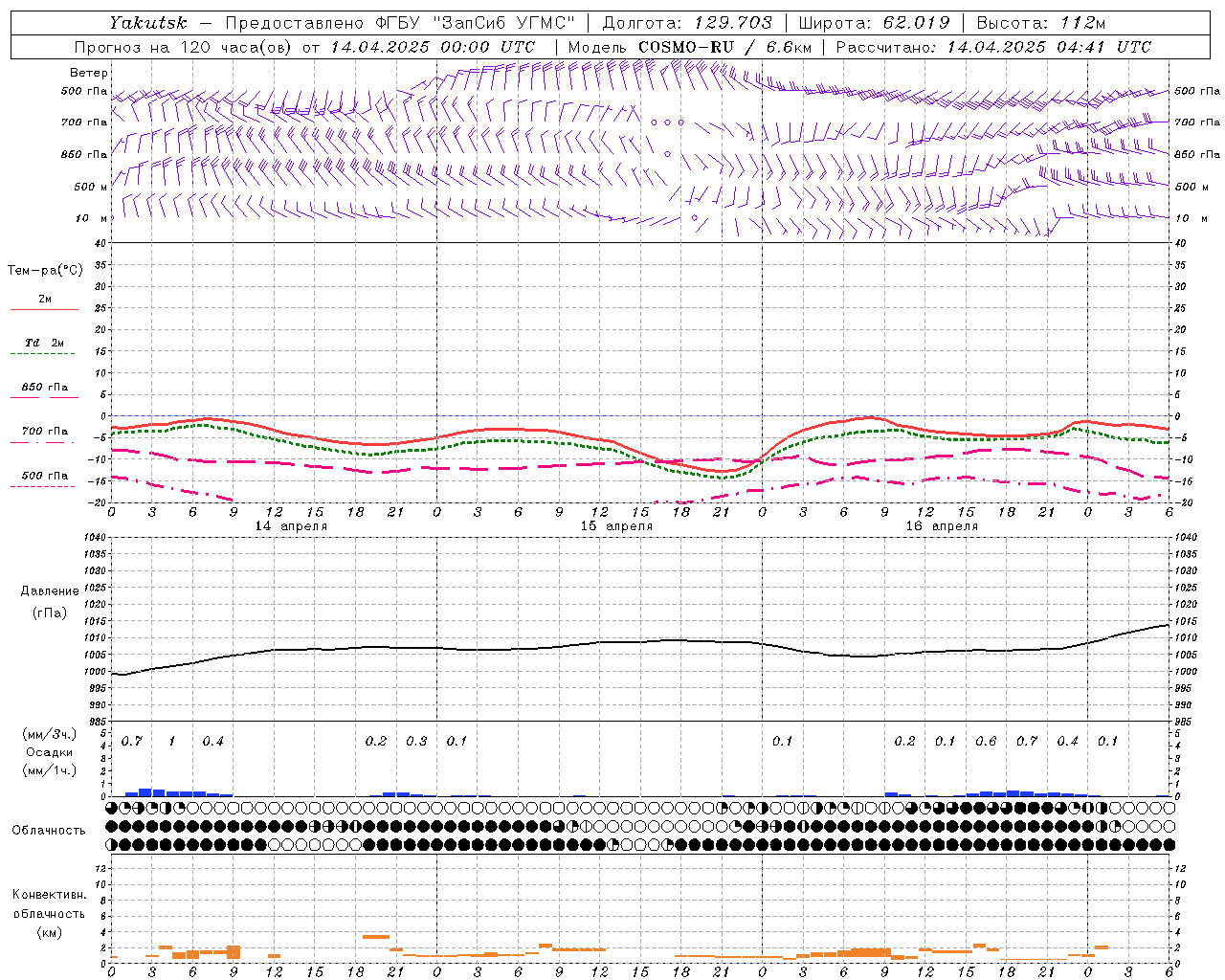Click the red '2м' temperature legend line
This screenshot has height=980, width=1225.
pyautogui.click(x=44, y=310)
